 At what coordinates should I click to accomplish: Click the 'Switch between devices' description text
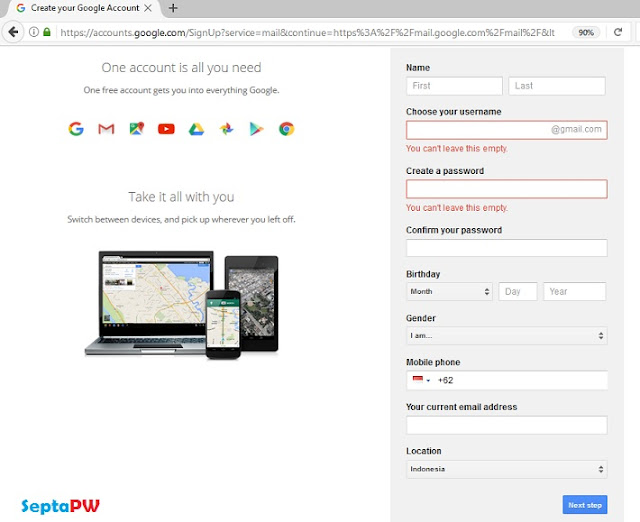[x=181, y=220]
